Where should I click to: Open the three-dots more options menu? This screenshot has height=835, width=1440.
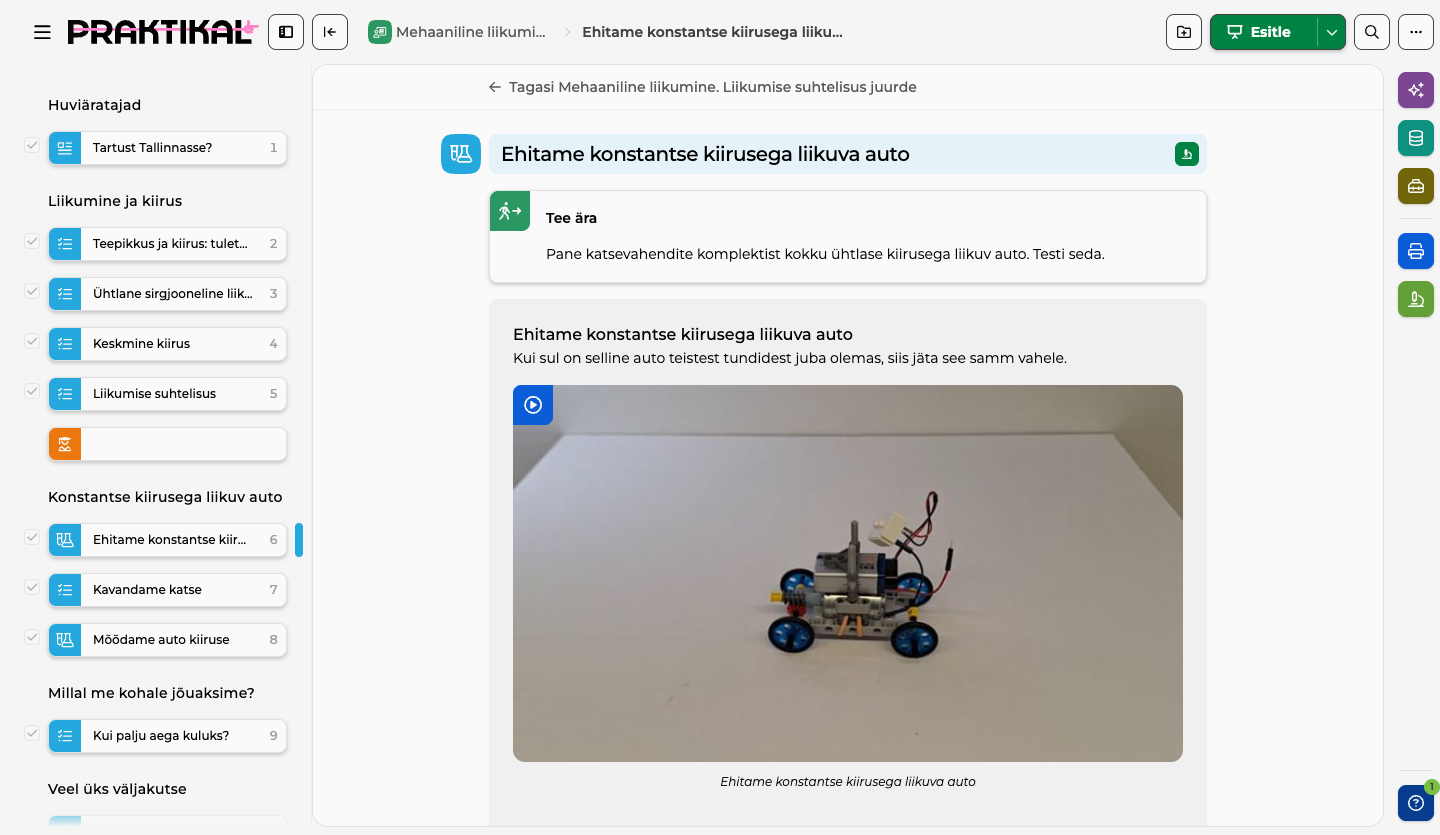pos(1416,32)
